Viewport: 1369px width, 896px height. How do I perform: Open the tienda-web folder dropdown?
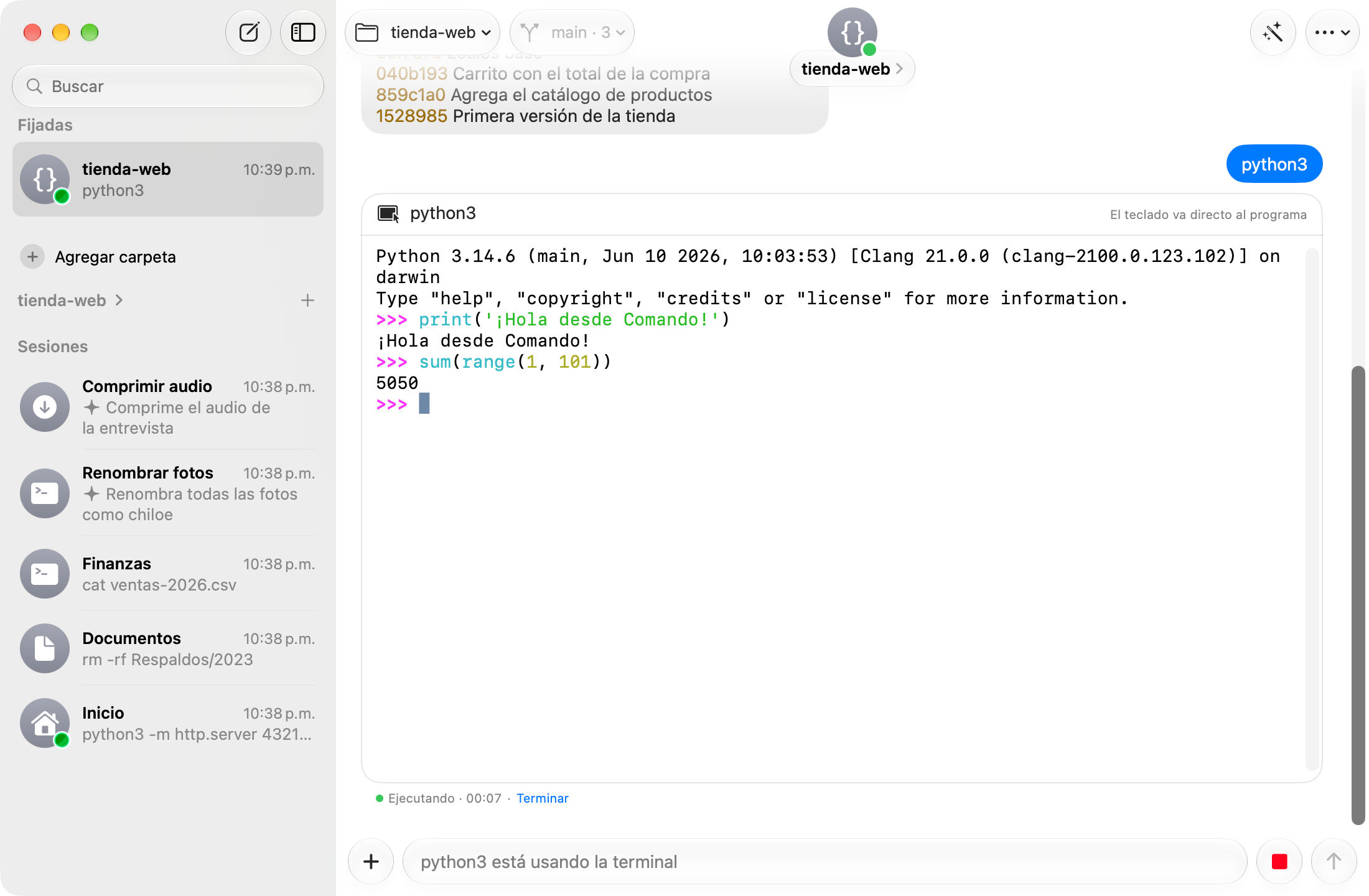423,32
